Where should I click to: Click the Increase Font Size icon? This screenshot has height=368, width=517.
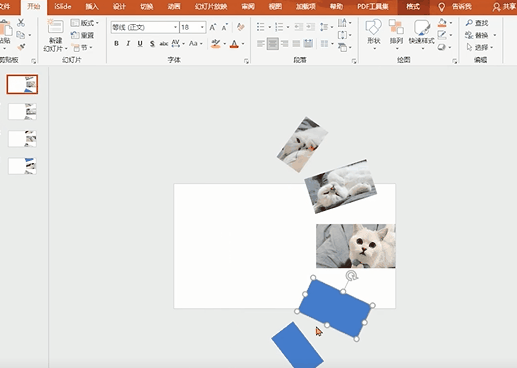213,27
